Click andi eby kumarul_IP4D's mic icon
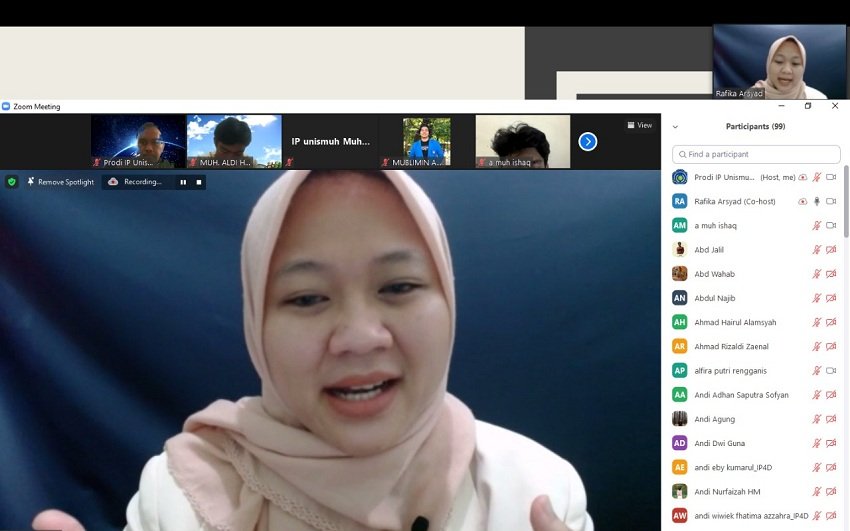850x531 pixels. point(817,467)
